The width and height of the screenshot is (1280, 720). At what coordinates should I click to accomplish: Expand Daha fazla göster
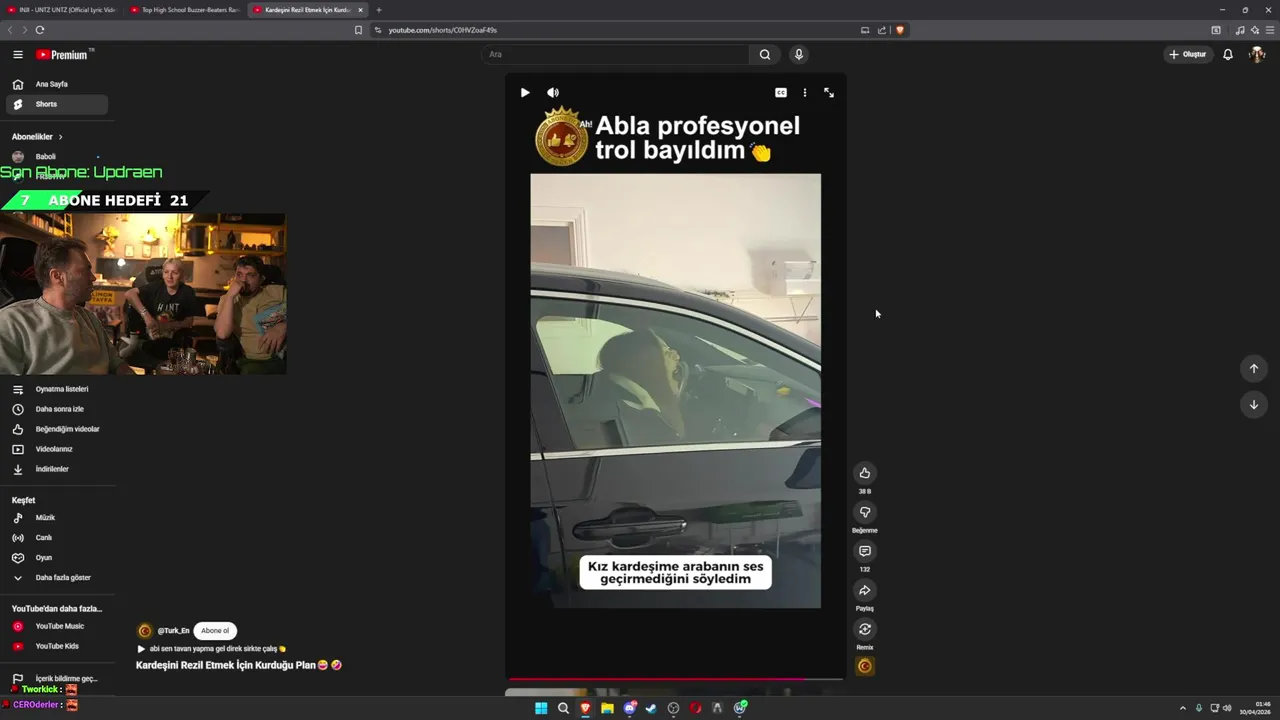click(x=57, y=578)
